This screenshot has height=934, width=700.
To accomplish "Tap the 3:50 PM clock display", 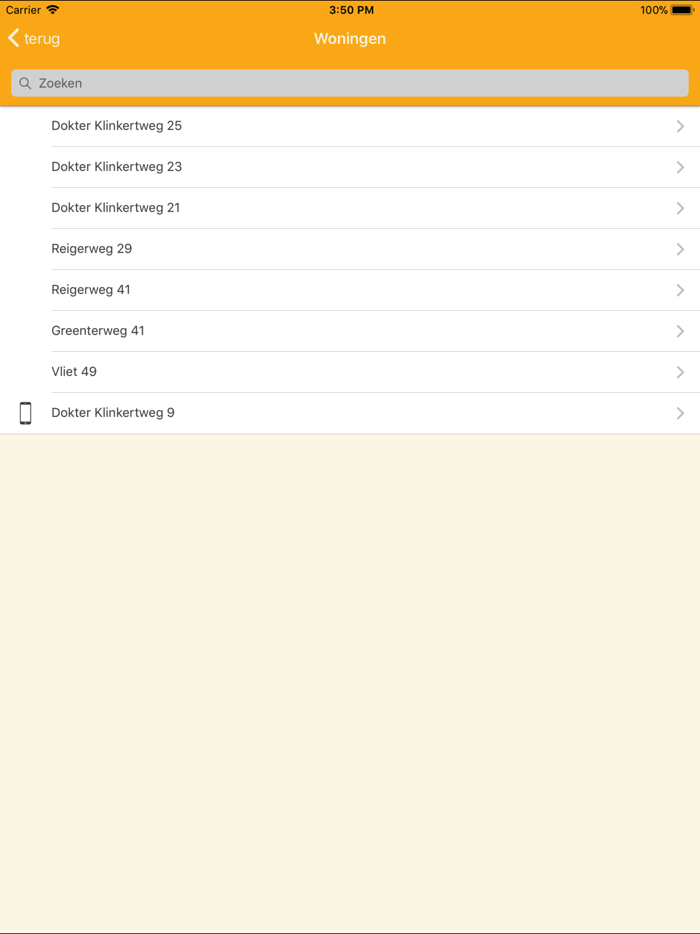I will (350, 9).
